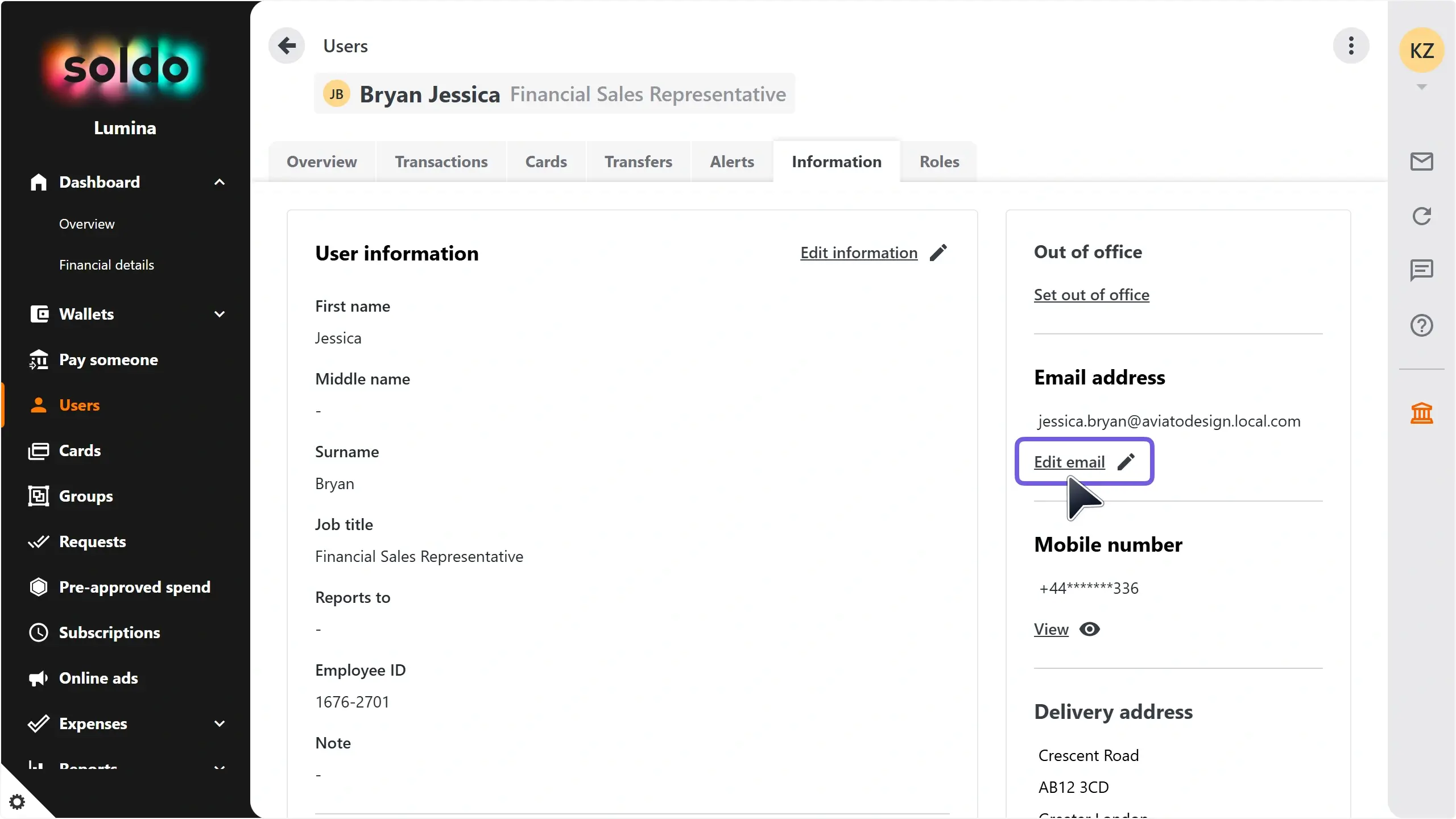
Task: Click the Set out of office link
Action: pos(1091,295)
